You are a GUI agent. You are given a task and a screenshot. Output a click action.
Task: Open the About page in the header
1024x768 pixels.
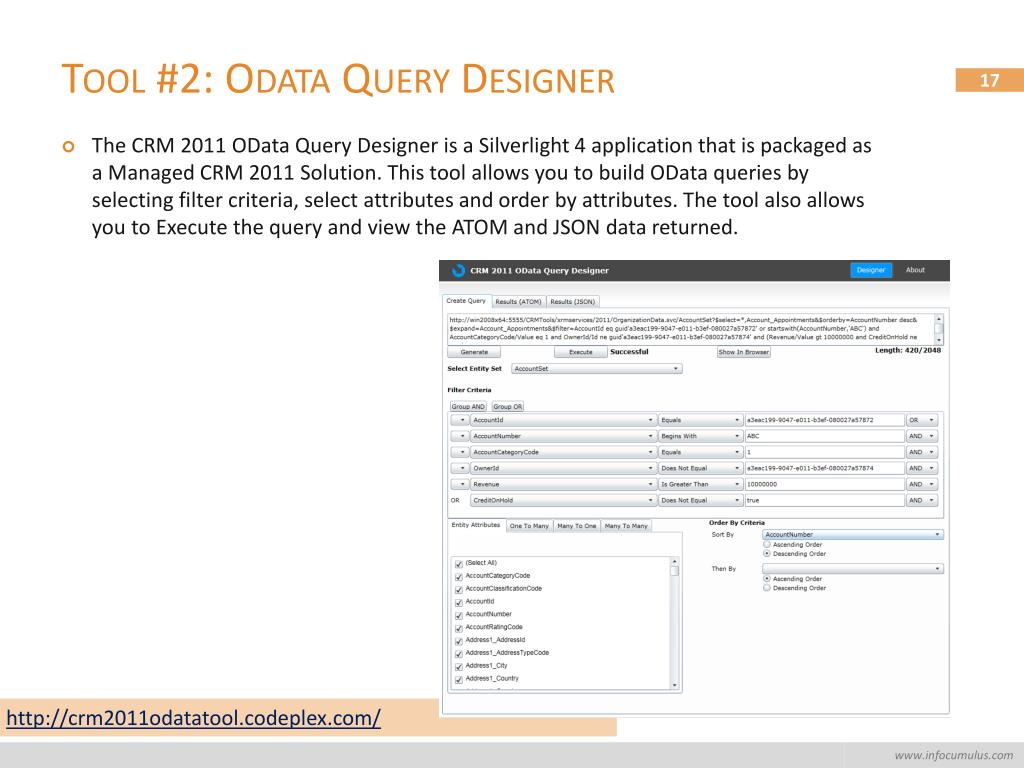pyautogui.click(x=915, y=270)
